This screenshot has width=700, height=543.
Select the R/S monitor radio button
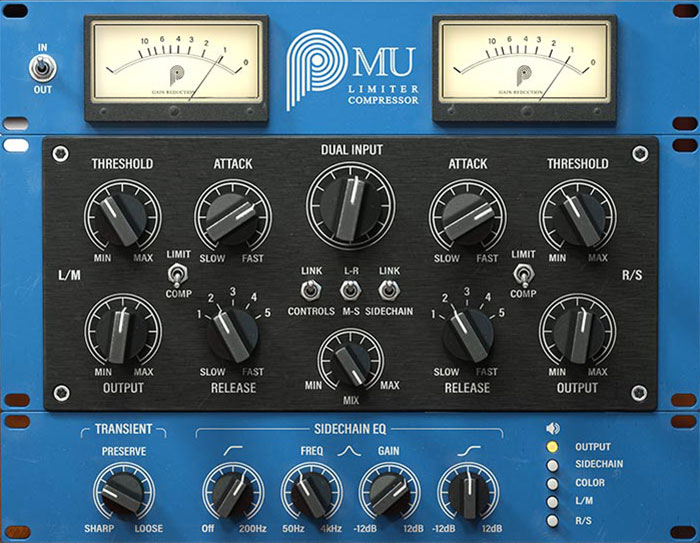click(552, 521)
